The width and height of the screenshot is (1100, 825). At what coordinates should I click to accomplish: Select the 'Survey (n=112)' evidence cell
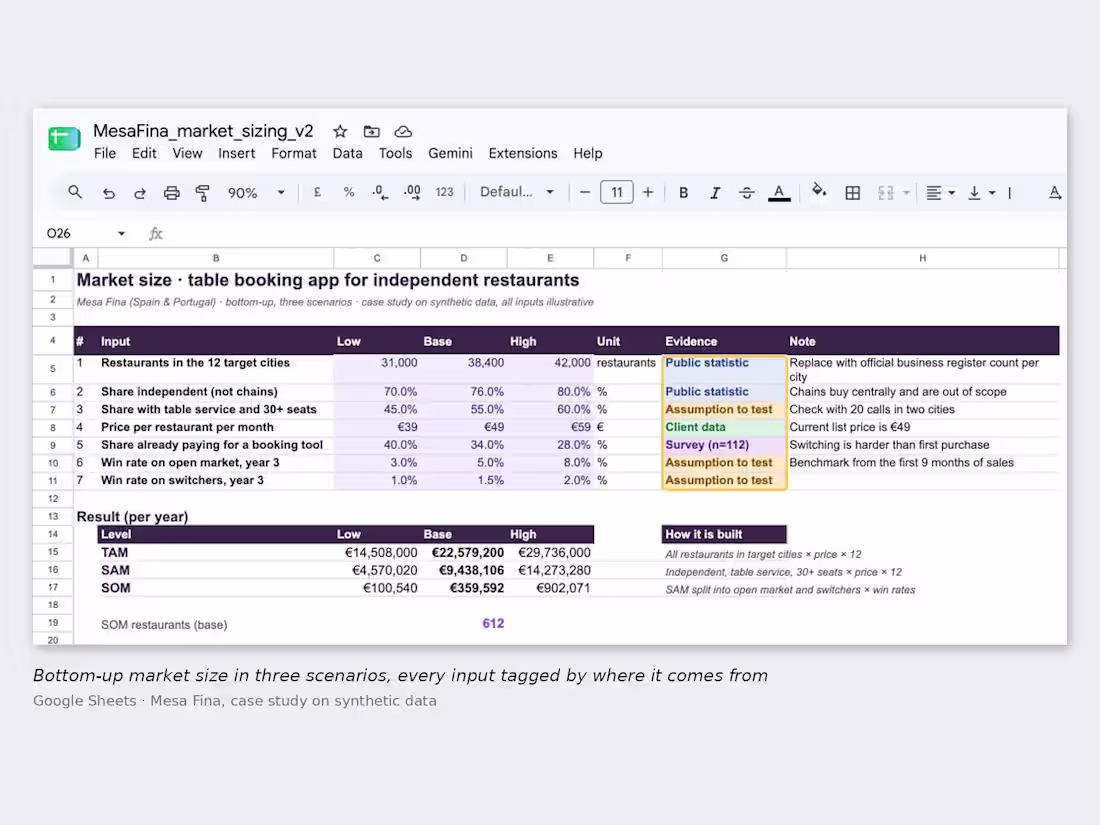(x=724, y=445)
